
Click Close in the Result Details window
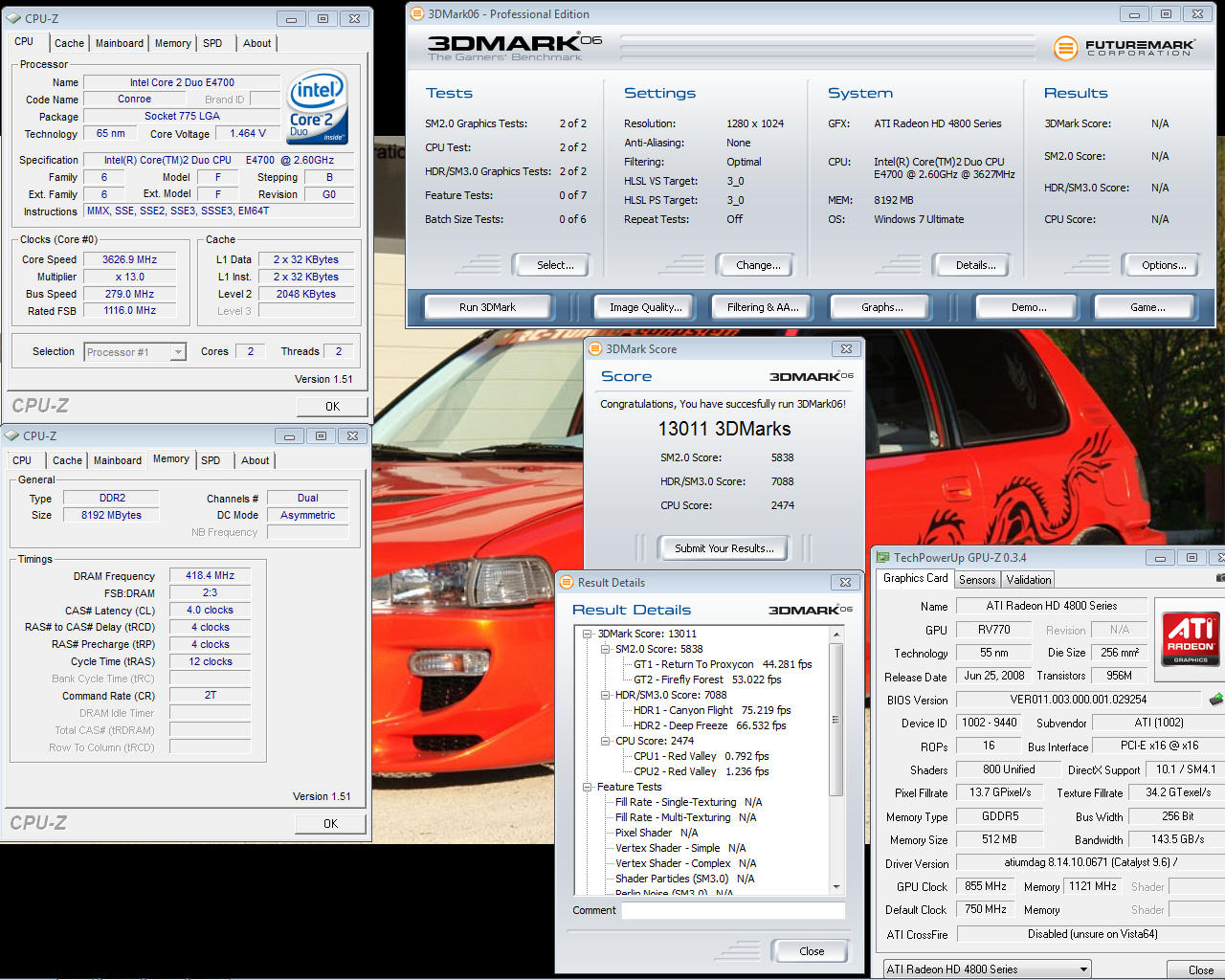coord(812,951)
